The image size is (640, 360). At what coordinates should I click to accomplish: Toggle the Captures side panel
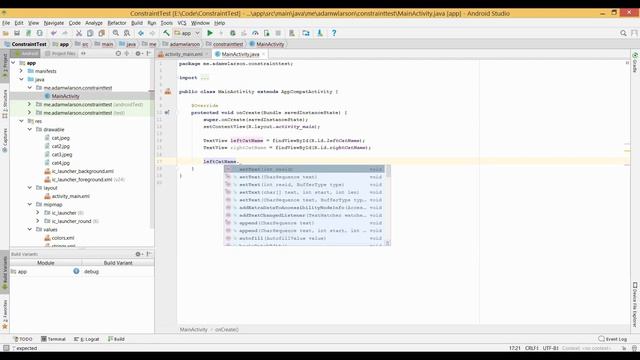5,140
